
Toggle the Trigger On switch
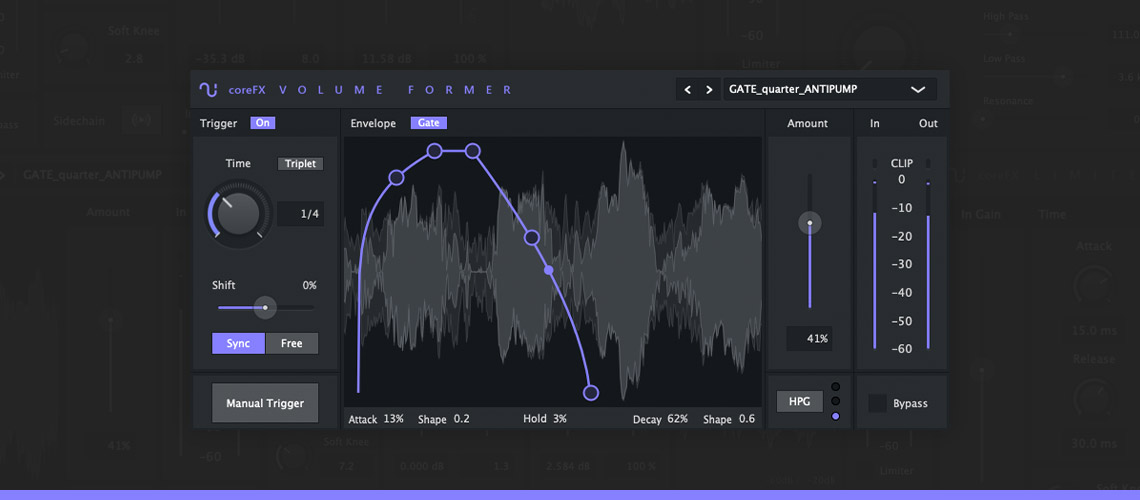262,123
